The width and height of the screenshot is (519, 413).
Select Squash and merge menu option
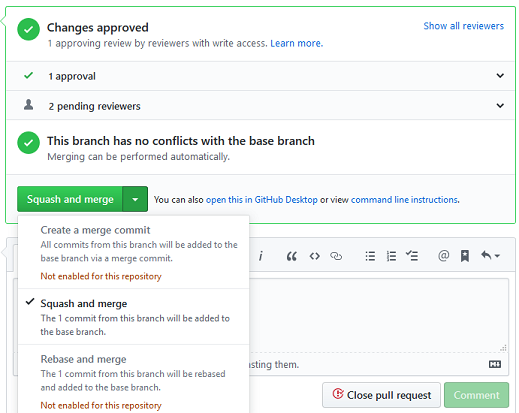(x=133, y=317)
